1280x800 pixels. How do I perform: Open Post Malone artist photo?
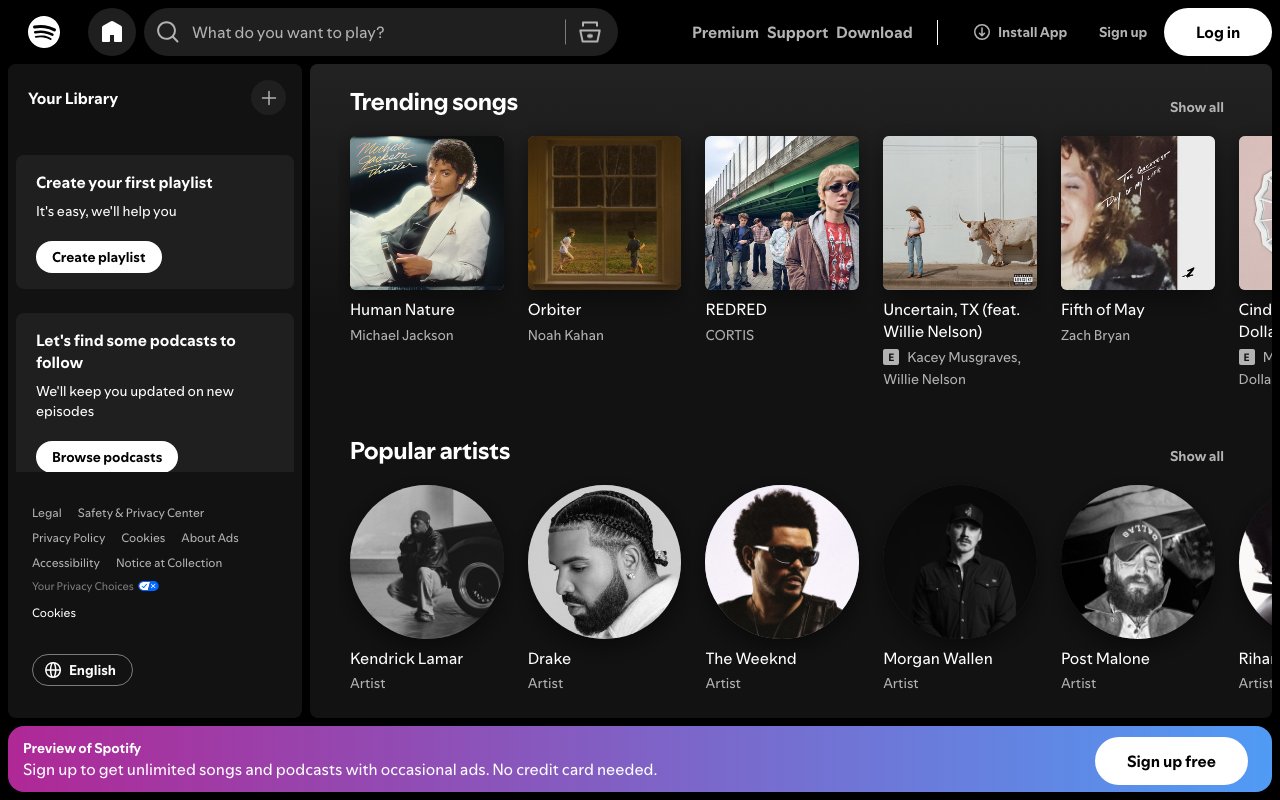(x=1138, y=562)
